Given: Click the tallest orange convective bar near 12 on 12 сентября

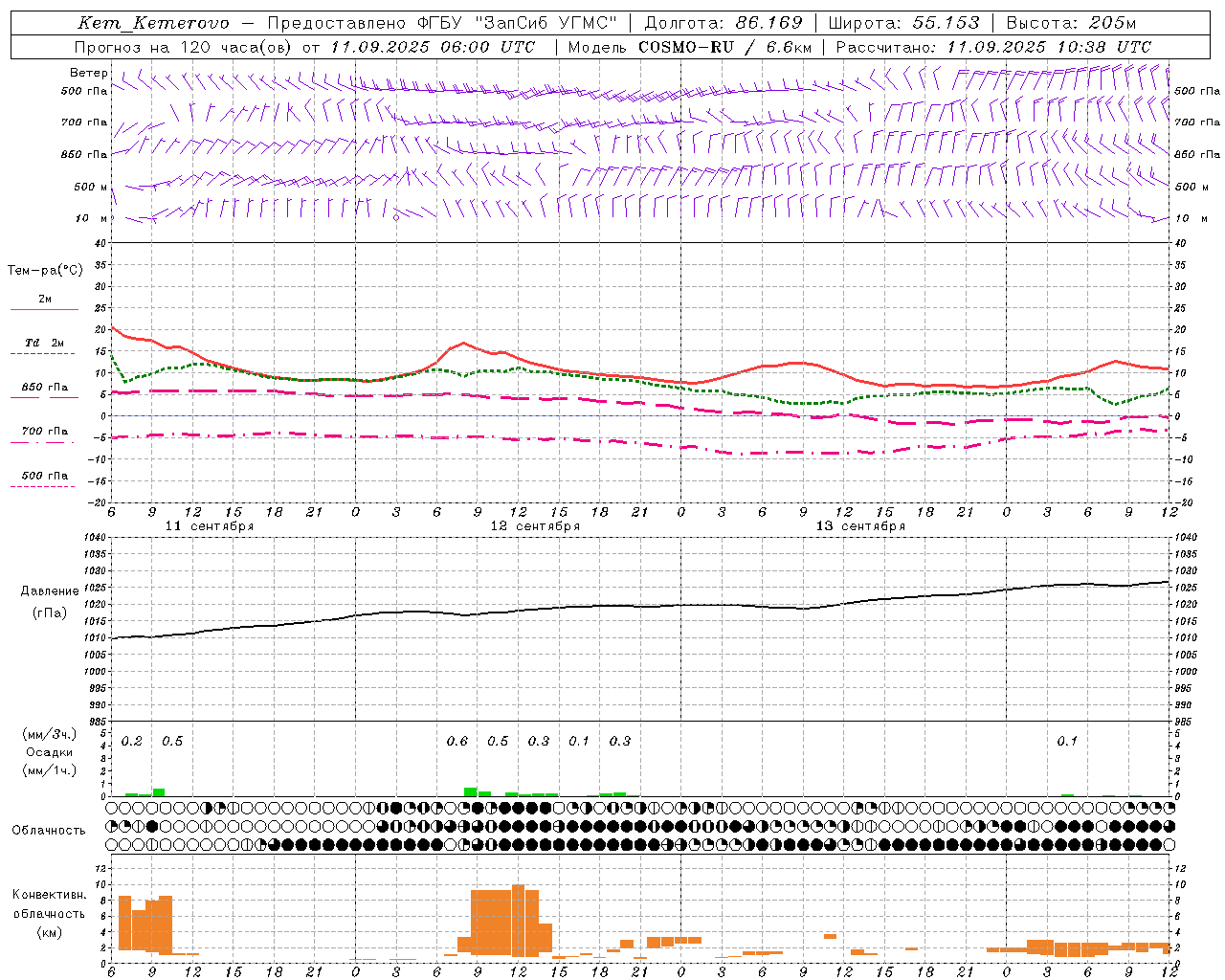Looking at the screenshot, I should point(519,921).
